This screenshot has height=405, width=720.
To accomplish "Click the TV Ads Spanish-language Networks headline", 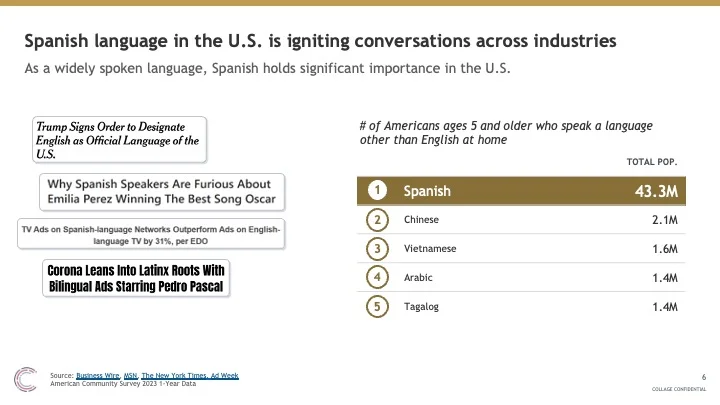I will click(x=151, y=235).
